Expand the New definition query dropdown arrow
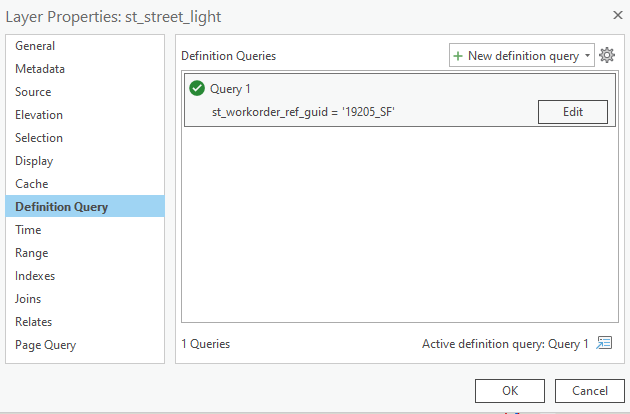This screenshot has width=630, height=414. point(588,56)
